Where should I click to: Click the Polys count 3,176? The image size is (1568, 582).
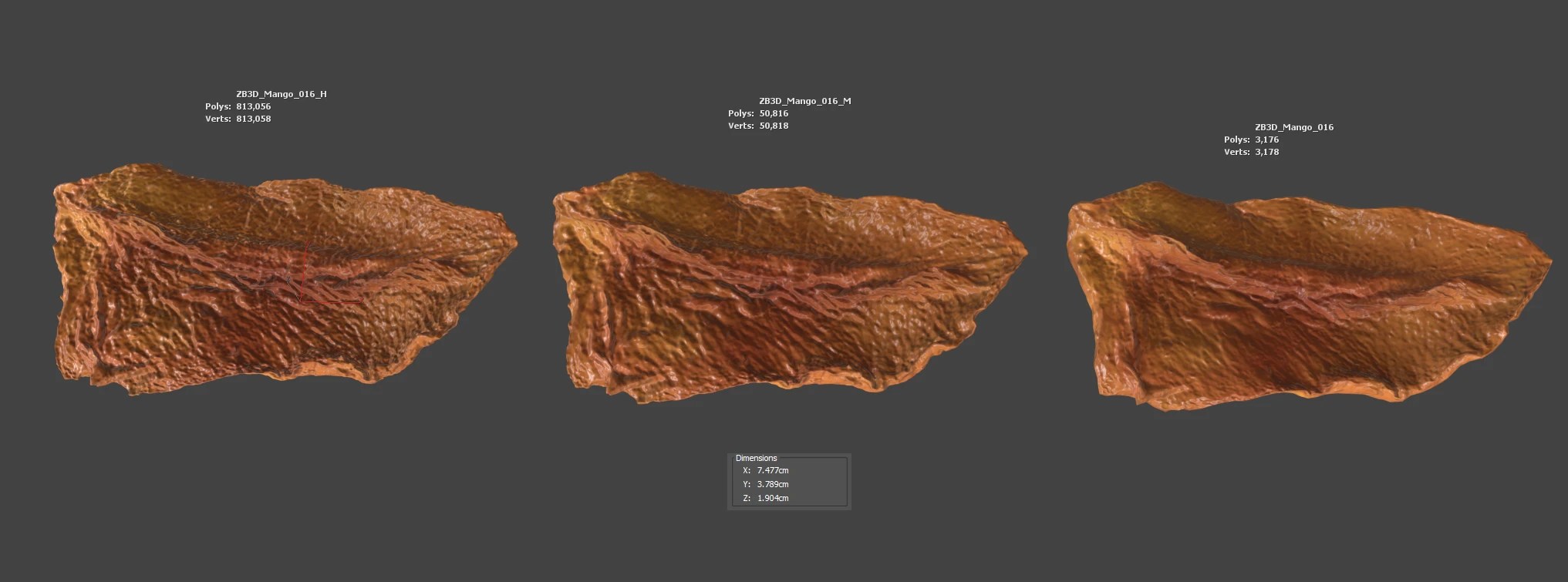[x=1266, y=140]
